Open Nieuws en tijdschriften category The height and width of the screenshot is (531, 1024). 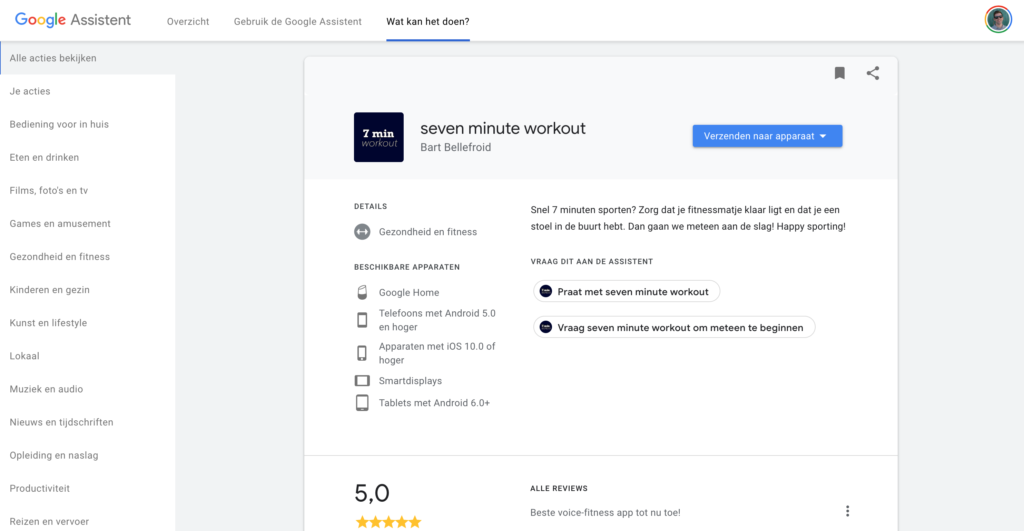pos(88,422)
